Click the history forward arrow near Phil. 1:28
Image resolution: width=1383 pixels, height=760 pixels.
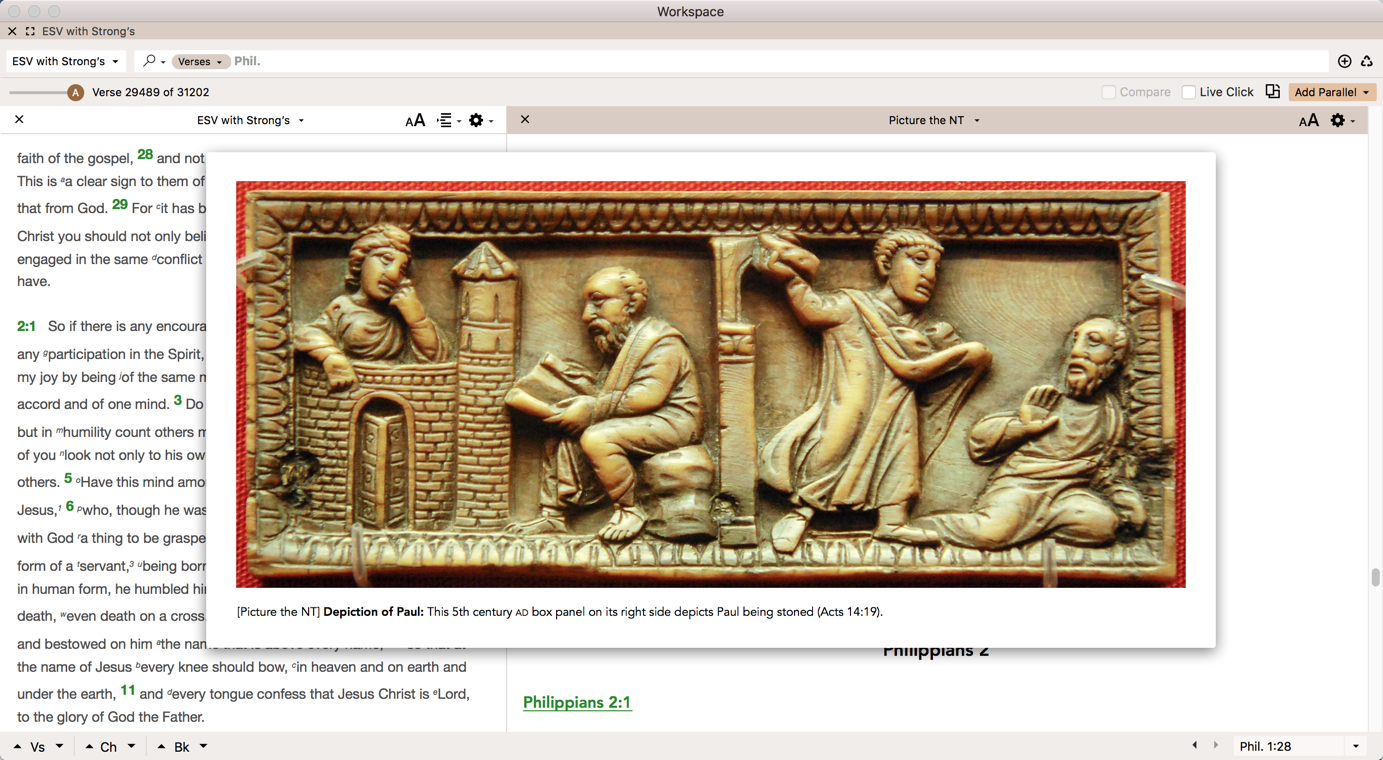[1216, 746]
